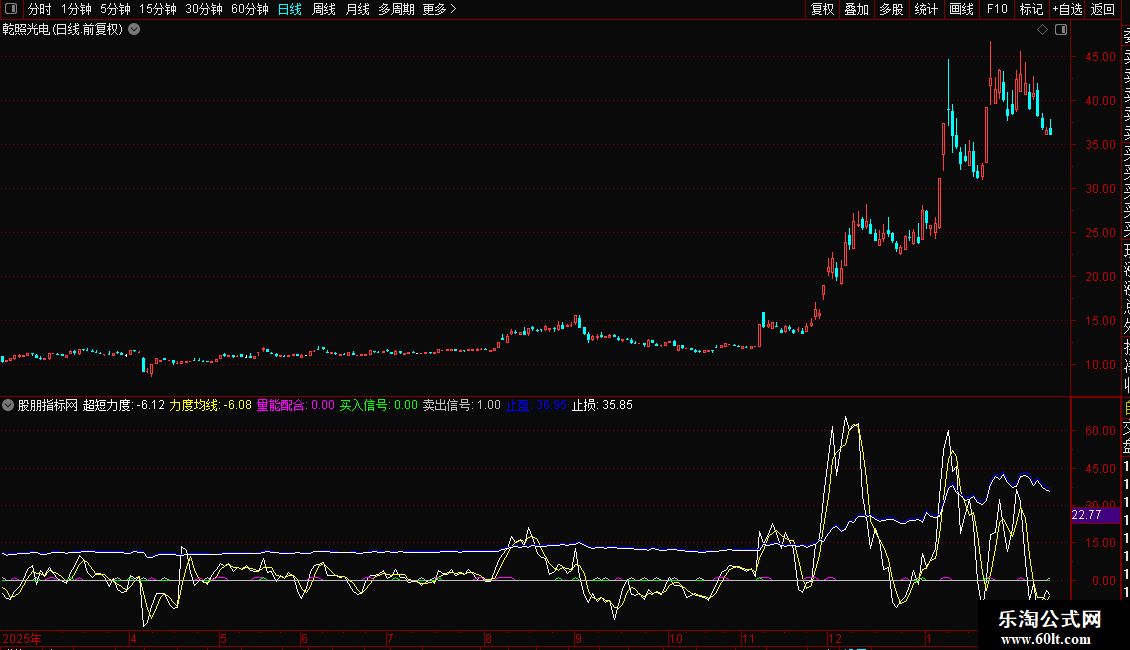
Task: Click 超短力度 indicator value label
Action: click(x=123, y=405)
